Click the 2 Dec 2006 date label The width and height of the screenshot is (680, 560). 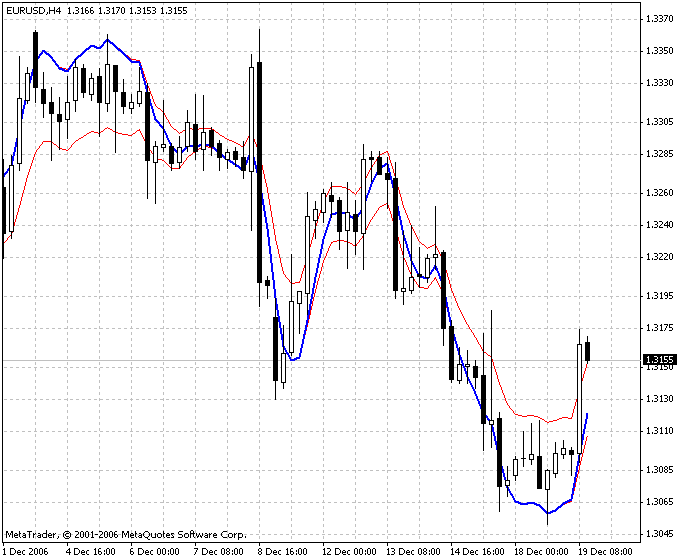[25, 551]
